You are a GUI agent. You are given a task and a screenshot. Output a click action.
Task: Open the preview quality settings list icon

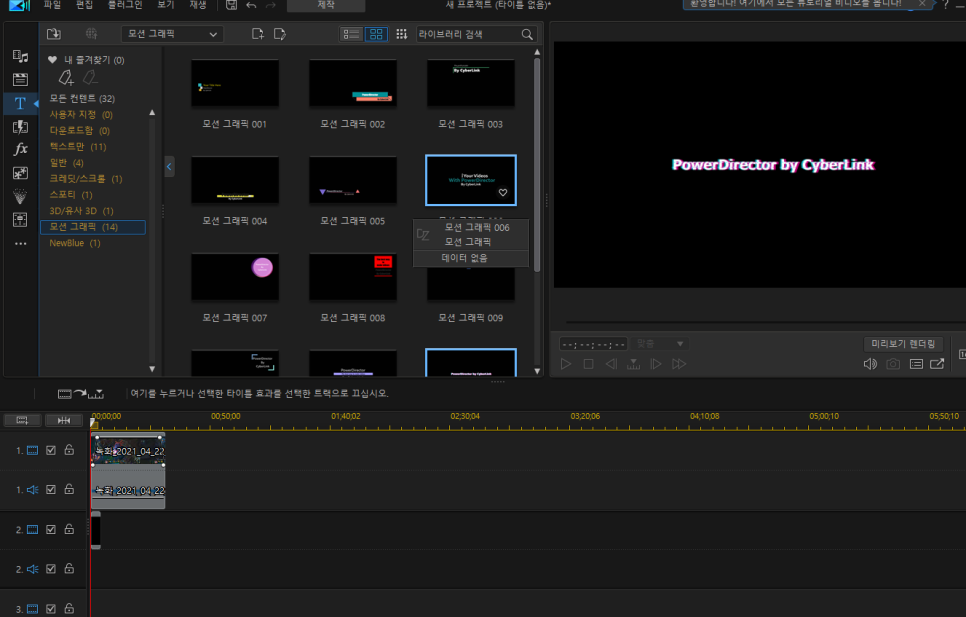916,364
